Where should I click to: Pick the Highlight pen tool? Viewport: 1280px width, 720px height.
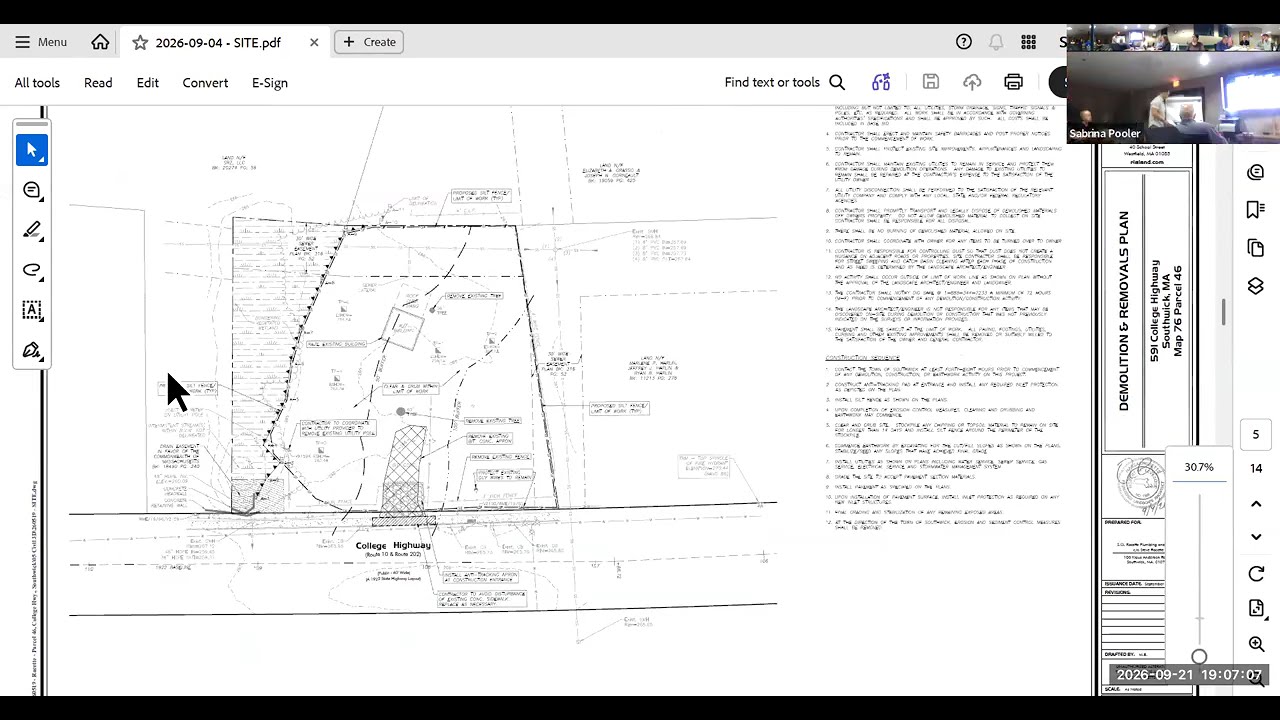[32, 230]
